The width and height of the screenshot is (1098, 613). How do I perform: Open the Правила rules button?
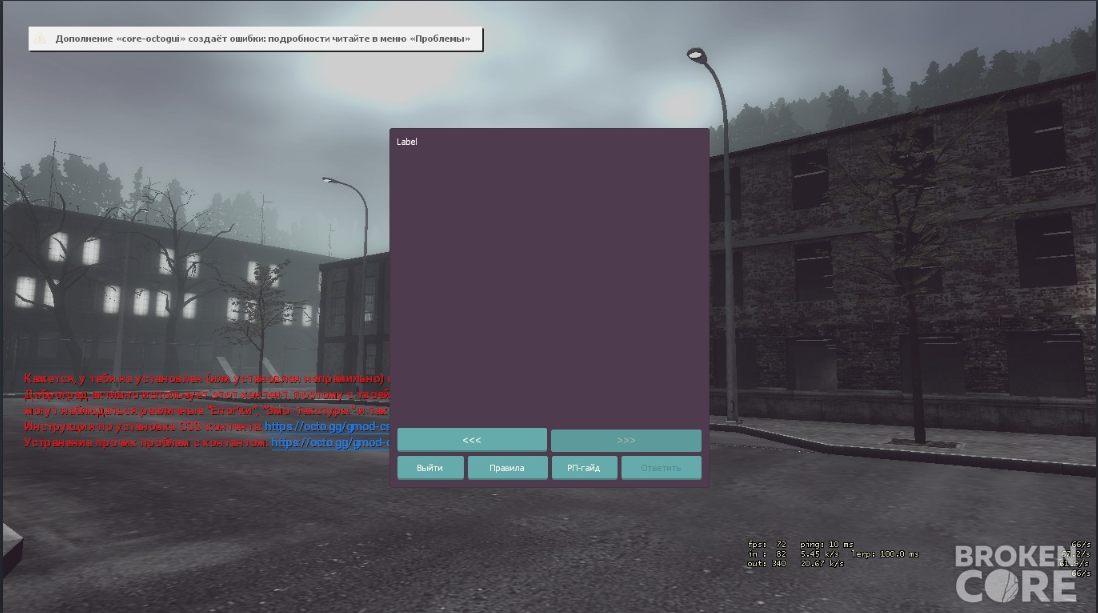507,468
